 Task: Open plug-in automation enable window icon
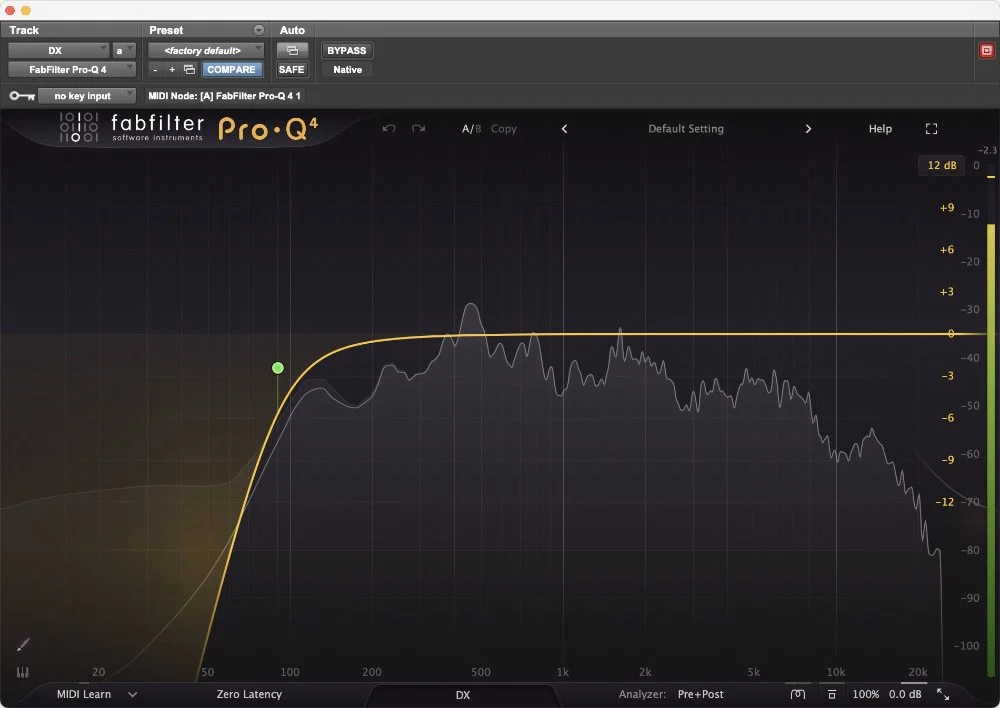coord(292,50)
